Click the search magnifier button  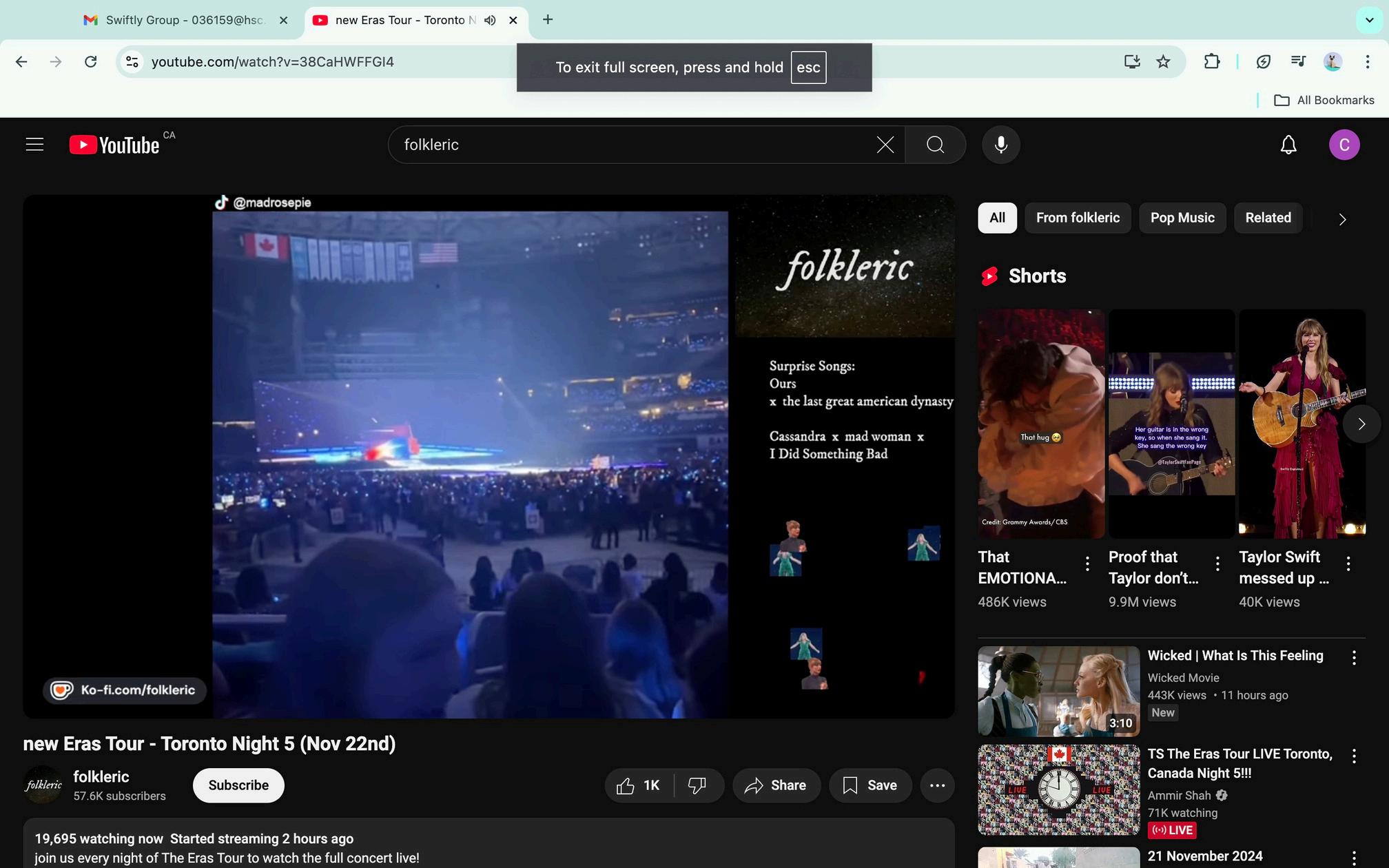[x=935, y=145]
